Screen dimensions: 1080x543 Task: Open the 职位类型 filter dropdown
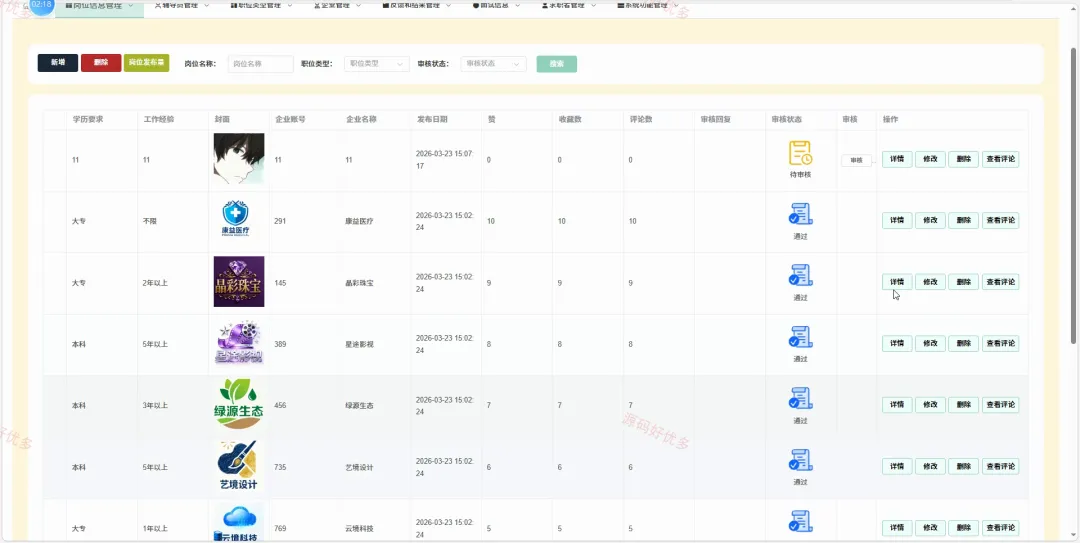pyautogui.click(x=376, y=63)
